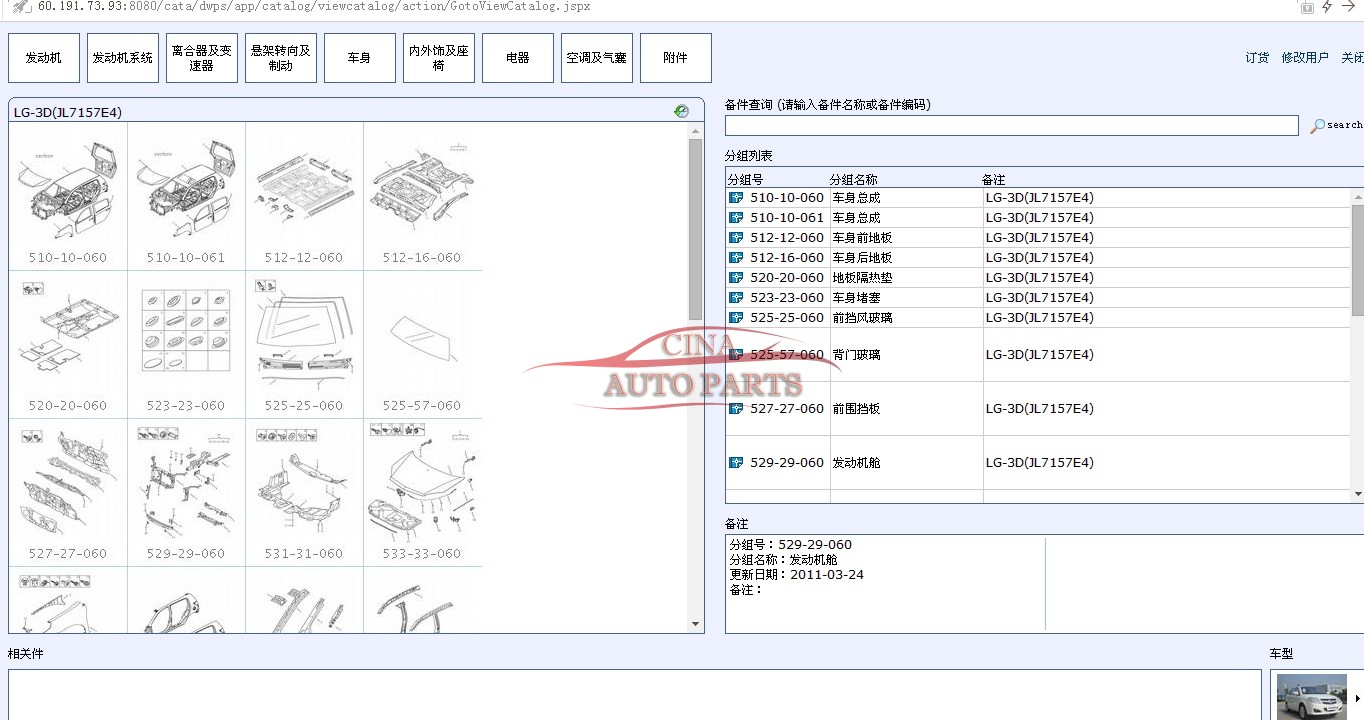Click the 订货 link

coord(1257,58)
